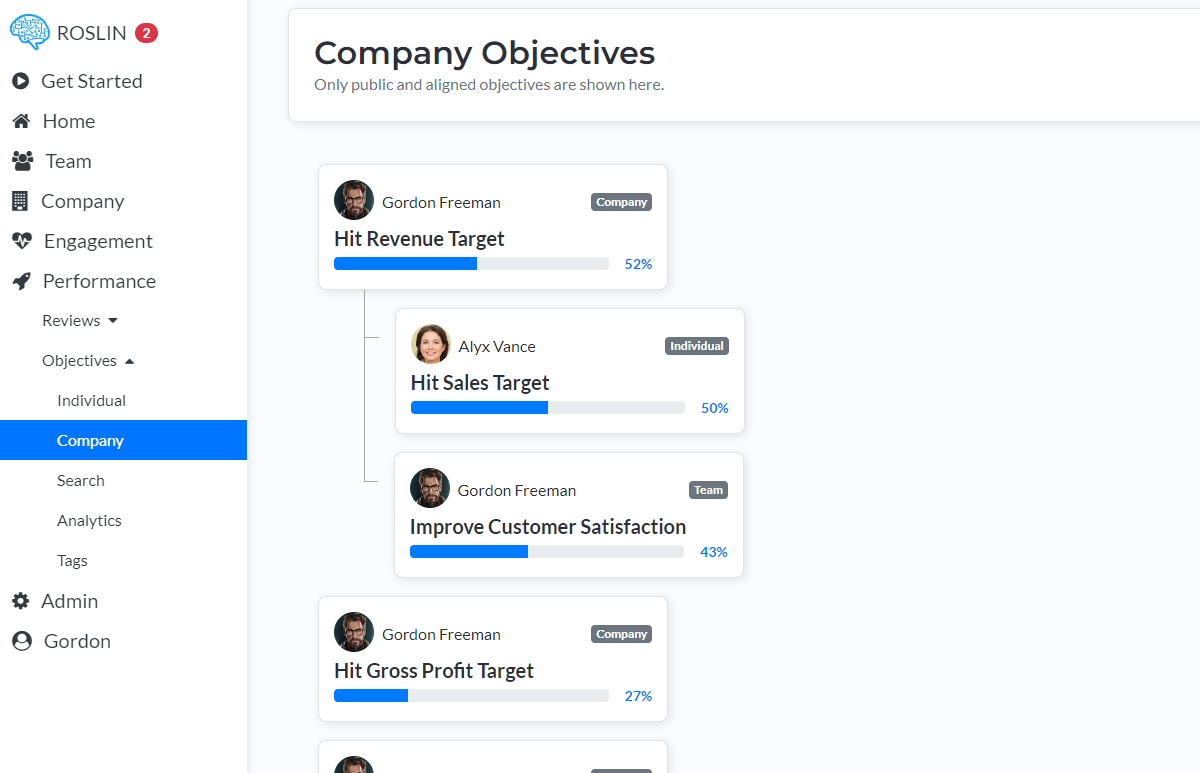This screenshot has width=1200, height=773.
Task: Click the Home icon in sidebar
Action: (21, 121)
